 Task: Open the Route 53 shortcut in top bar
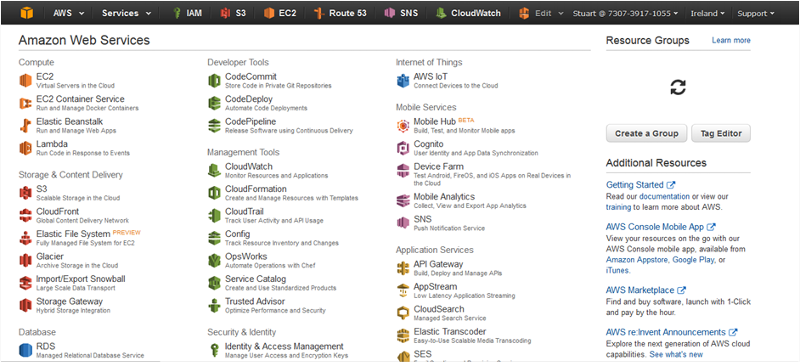coord(340,13)
